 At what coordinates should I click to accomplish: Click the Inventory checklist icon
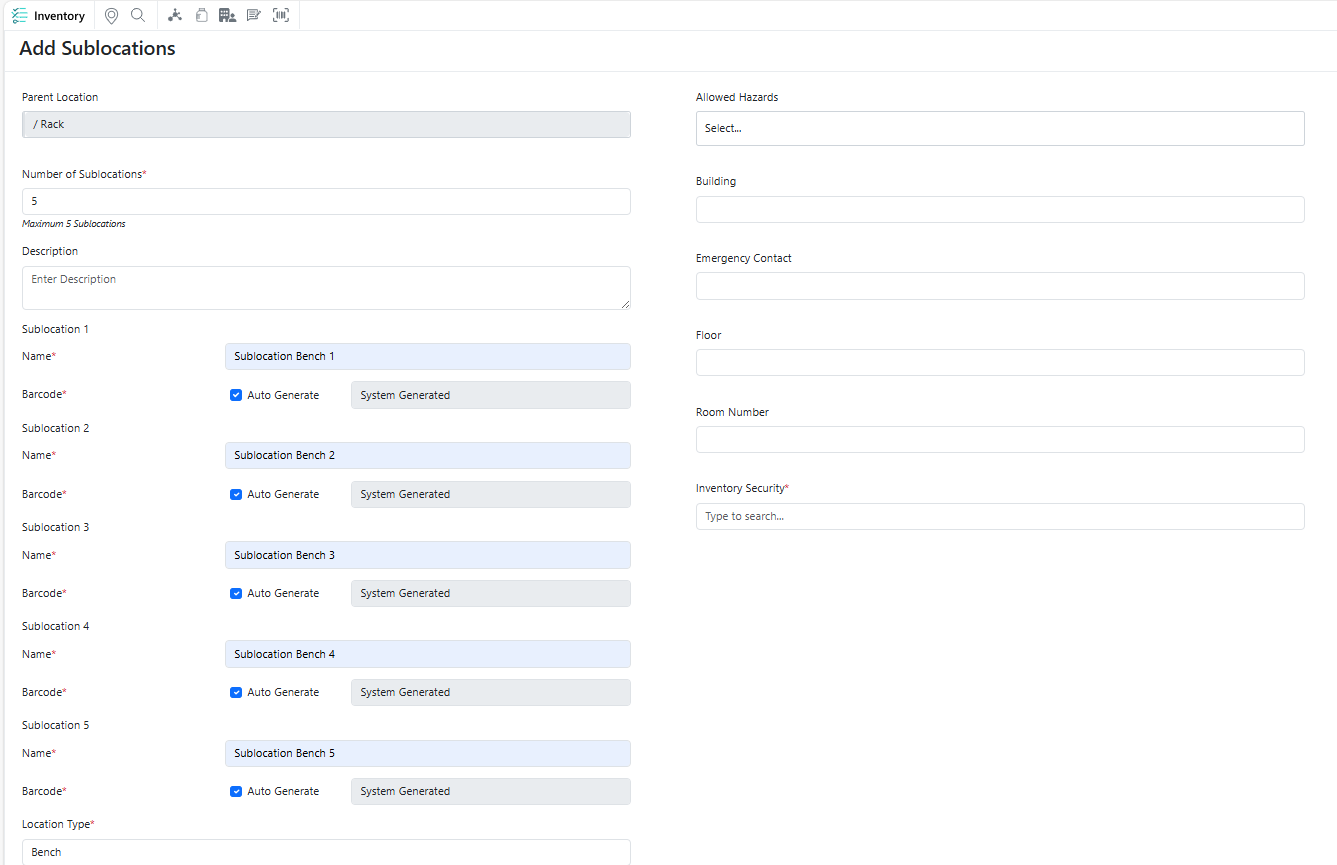tap(20, 16)
